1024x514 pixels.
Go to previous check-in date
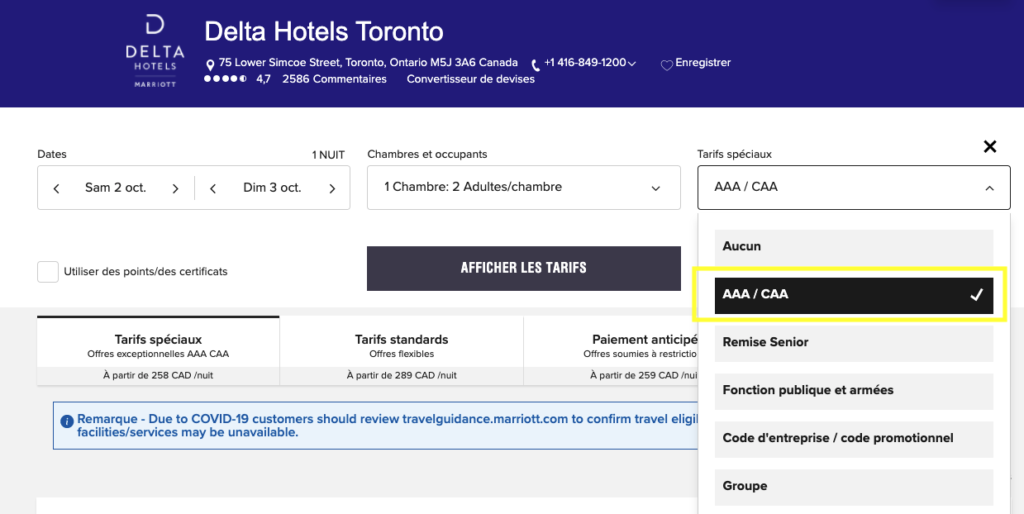[x=57, y=188]
